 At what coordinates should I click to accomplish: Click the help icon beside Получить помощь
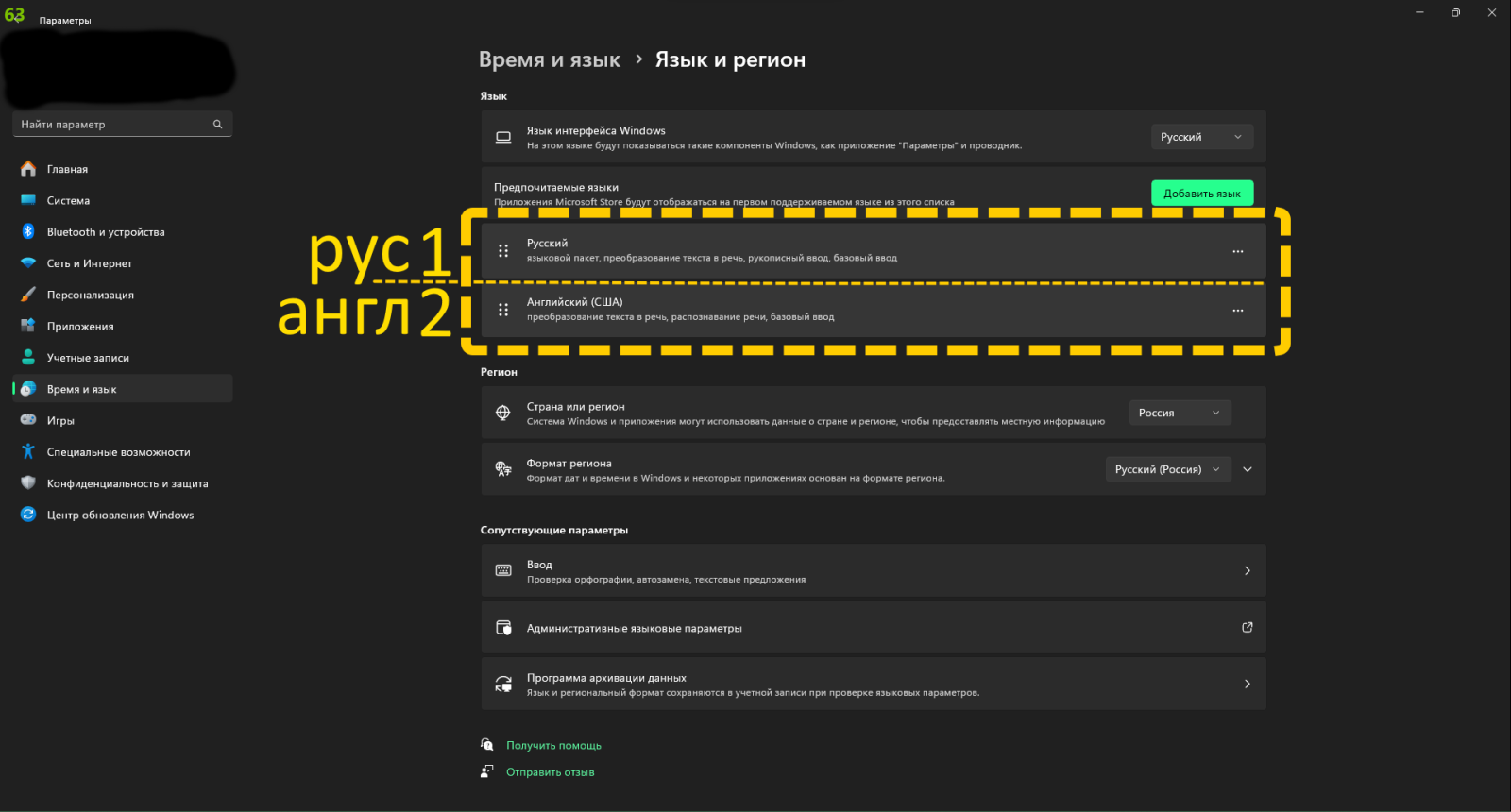click(x=487, y=745)
